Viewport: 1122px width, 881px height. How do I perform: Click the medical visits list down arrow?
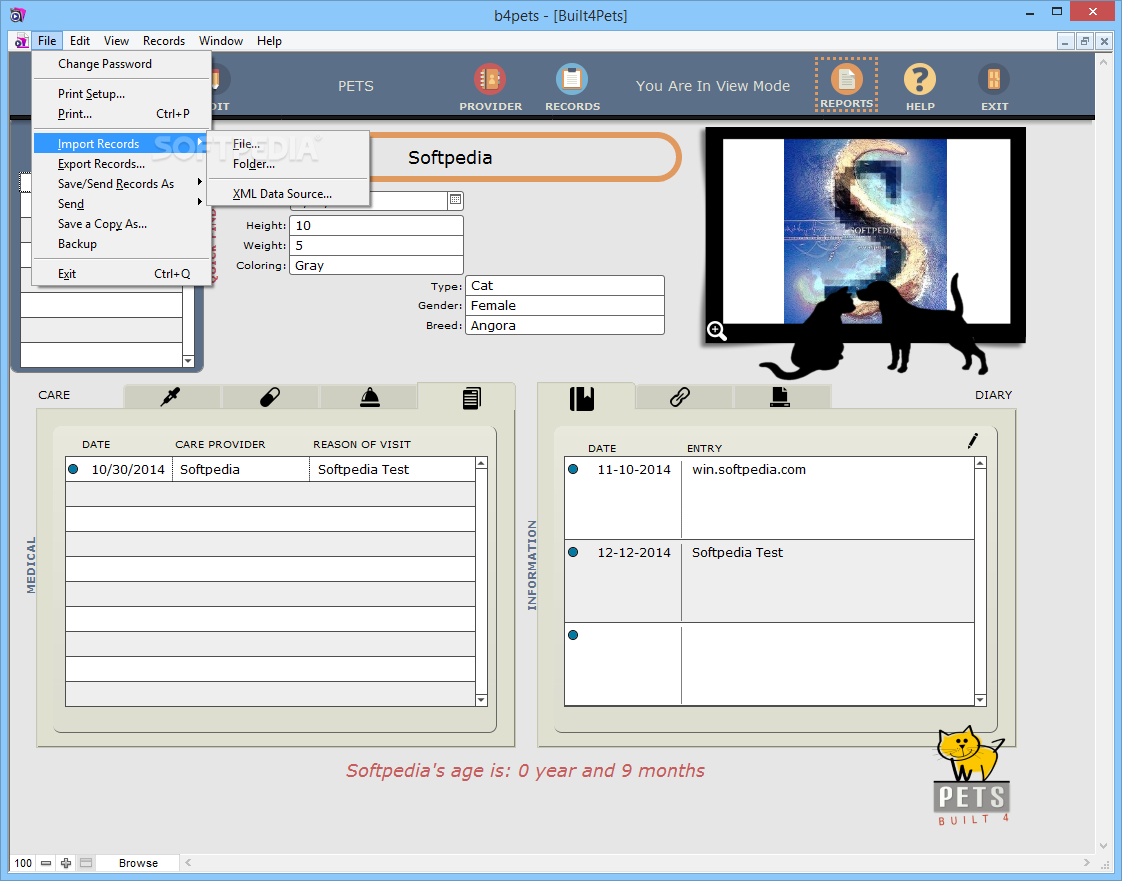[481, 700]
